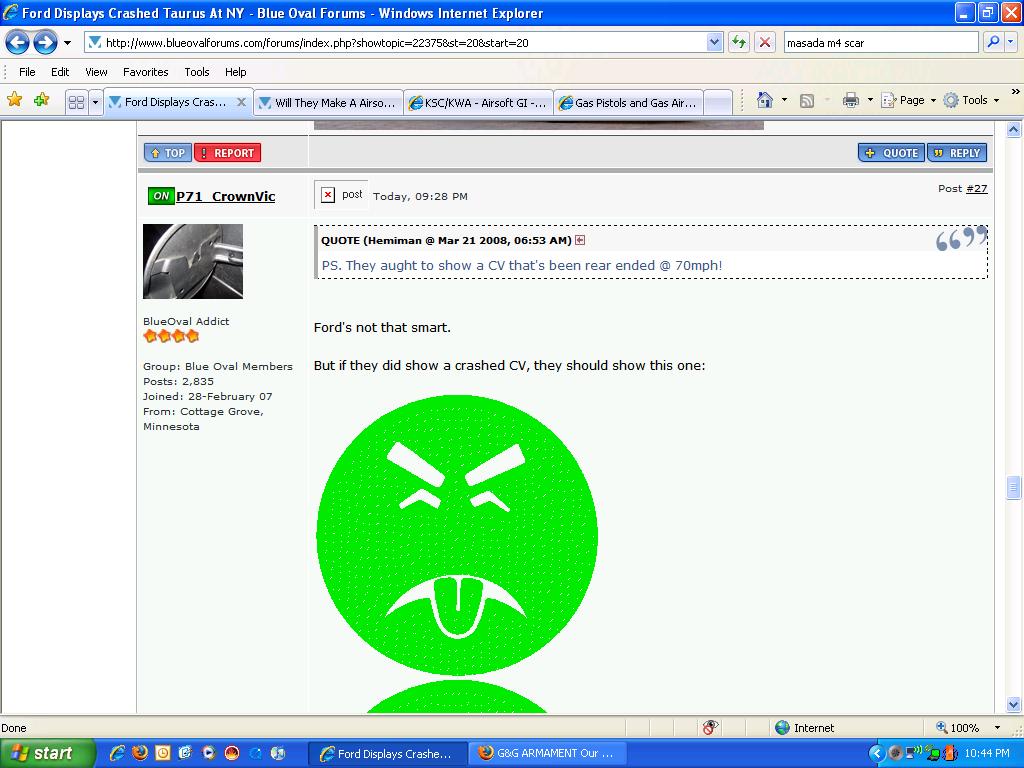Click the Add to Favorites icon
Screen dimensions: 1024x768
(41, 100)
